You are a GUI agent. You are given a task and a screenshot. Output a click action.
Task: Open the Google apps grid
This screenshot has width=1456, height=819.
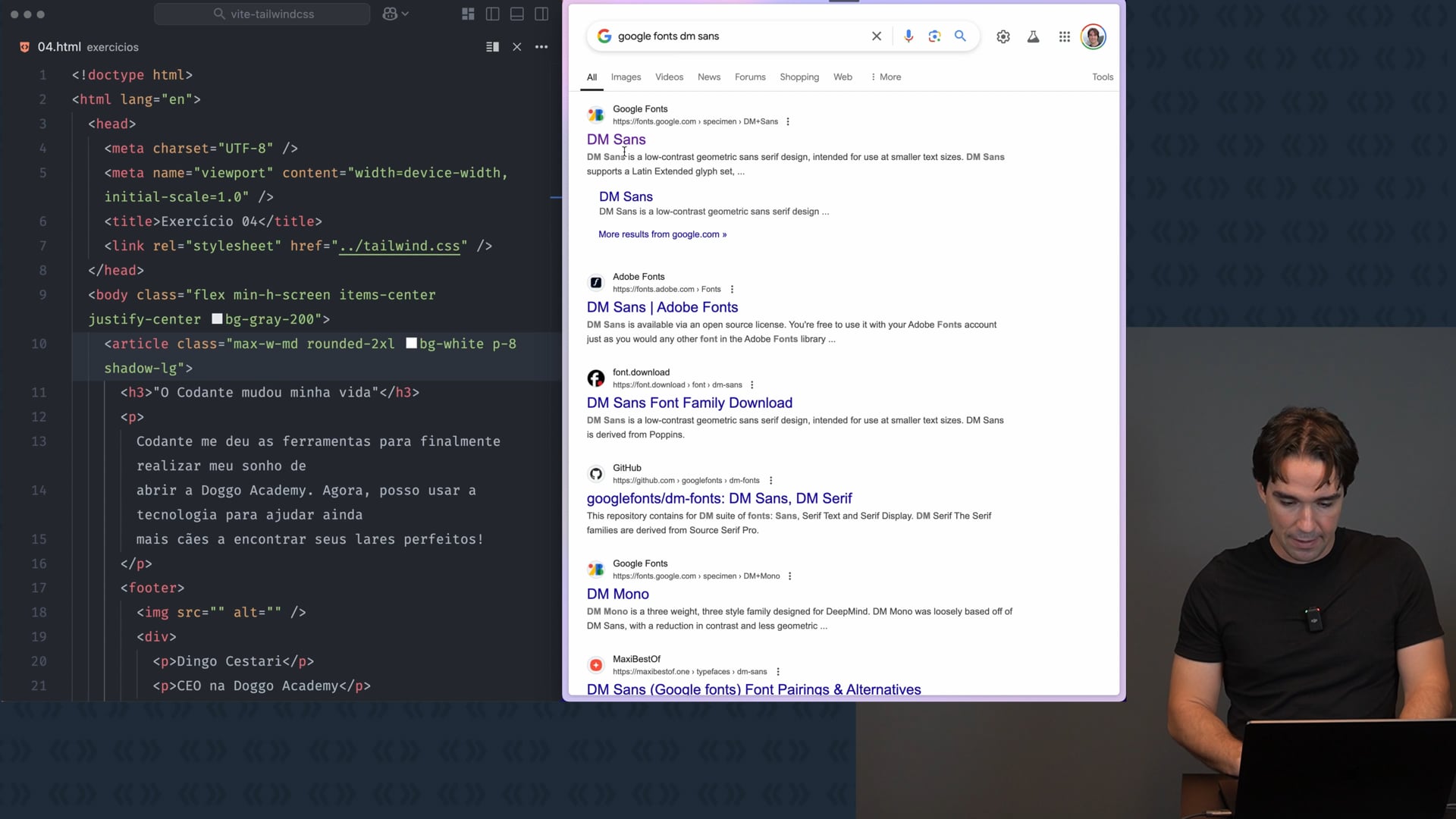1064,36
